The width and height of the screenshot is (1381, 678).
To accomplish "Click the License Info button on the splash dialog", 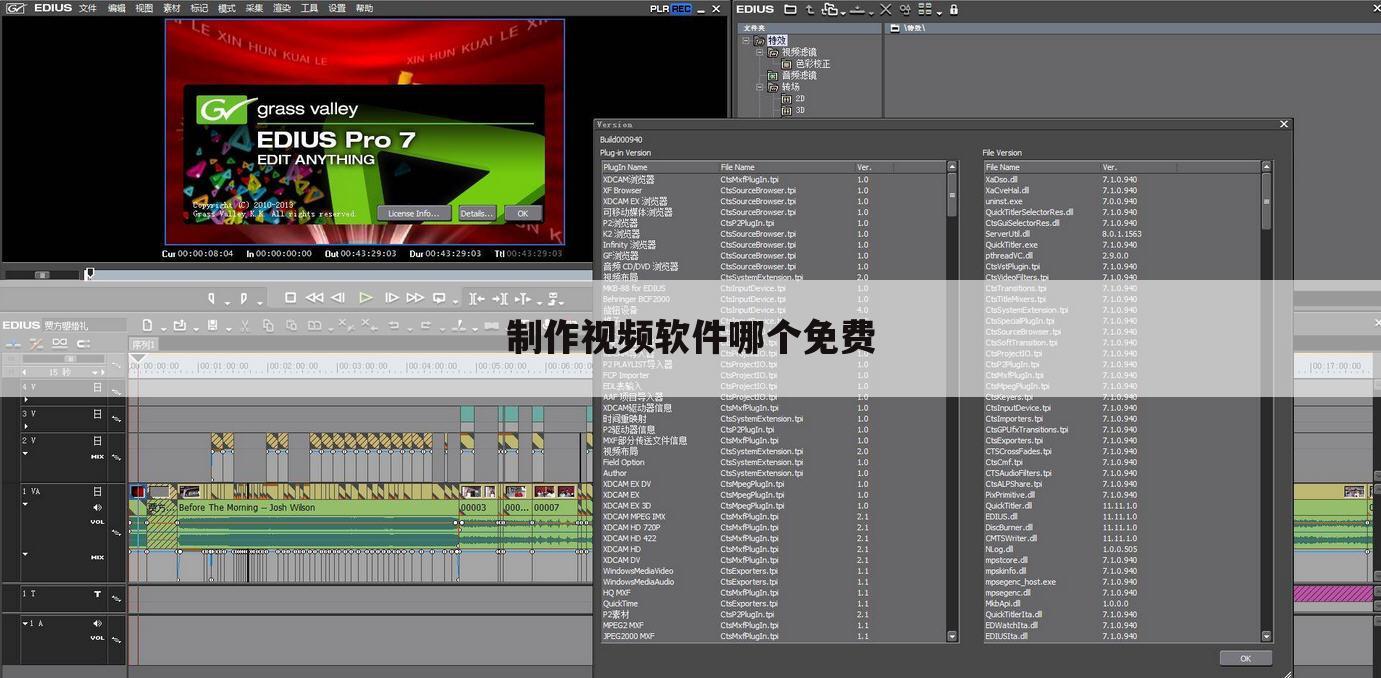I will pos(414,213).
